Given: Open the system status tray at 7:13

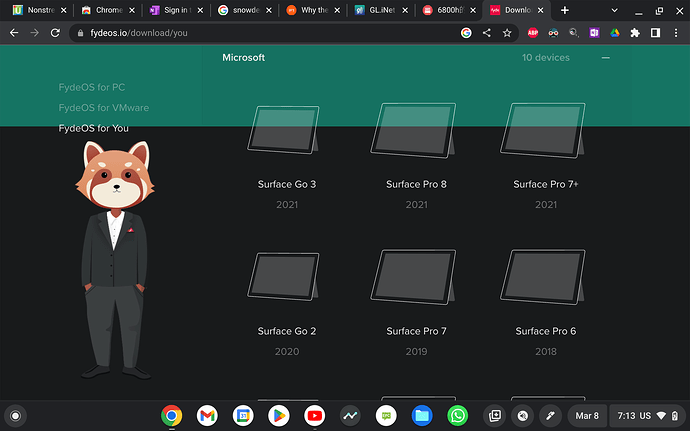Looking at the screenshot, I should [x=648, y=416].
